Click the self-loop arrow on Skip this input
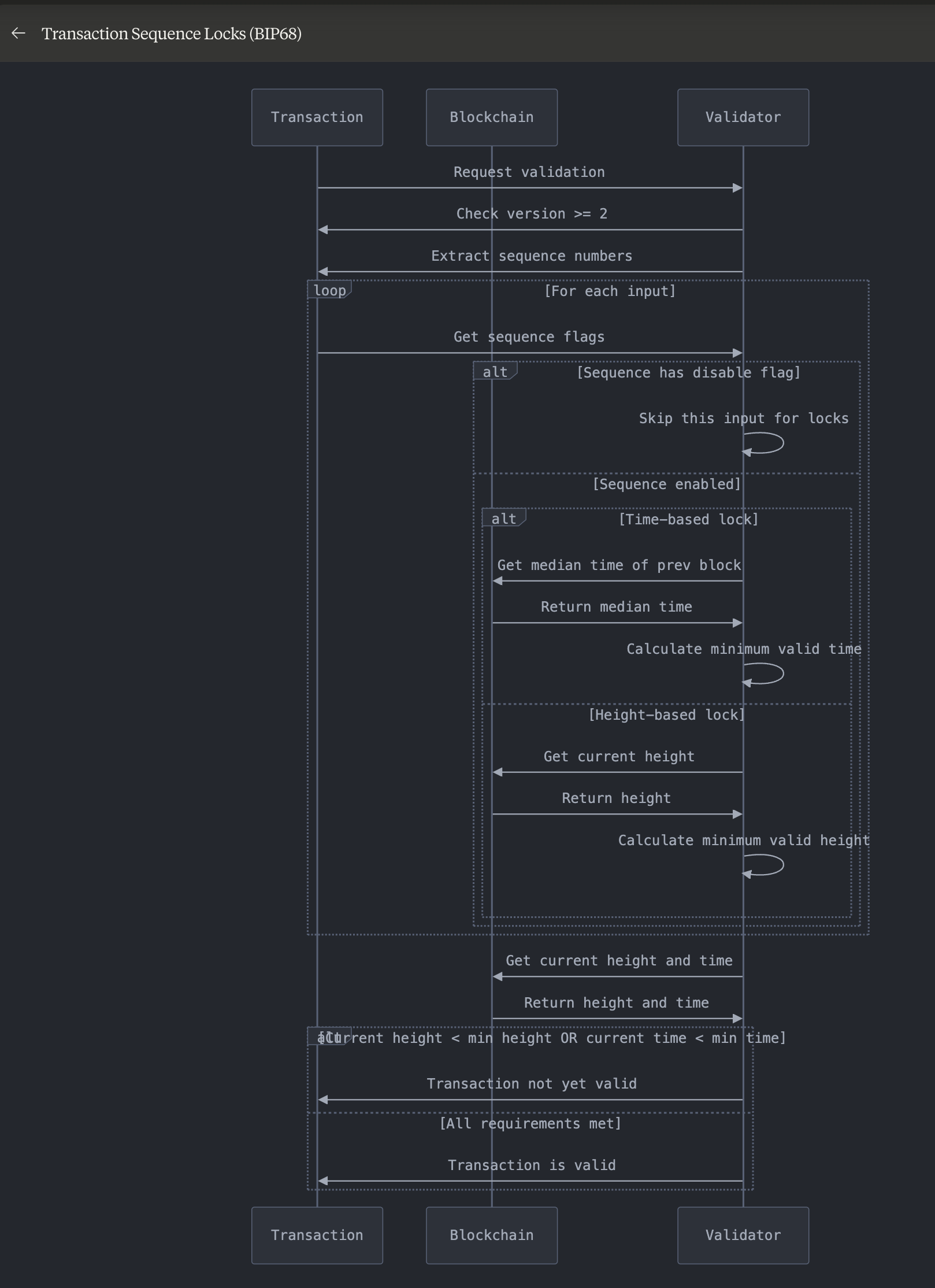 763,444
